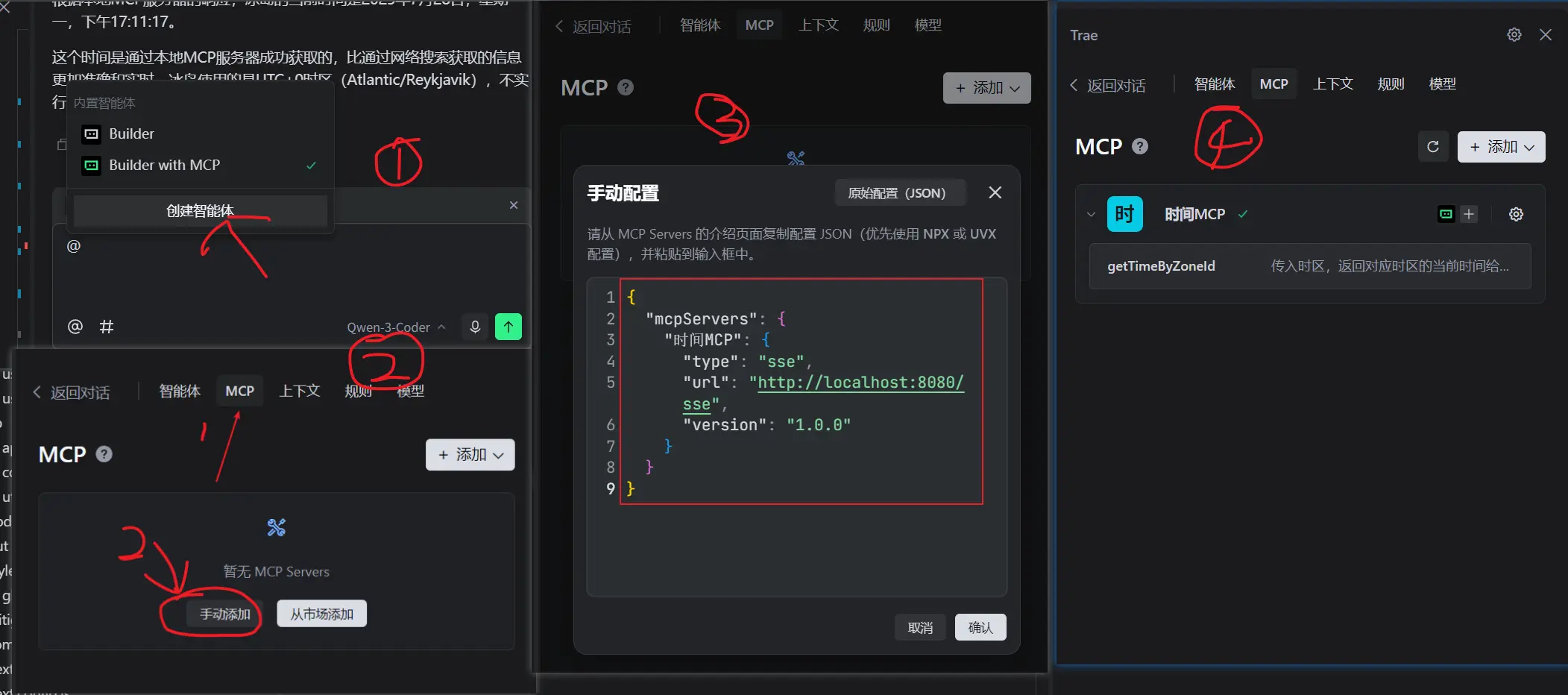Open the Qwen-3-Coder model dropdown
Image resolution: width=1568 pixels, height=695 pixels.
click(x=395, y=327)
